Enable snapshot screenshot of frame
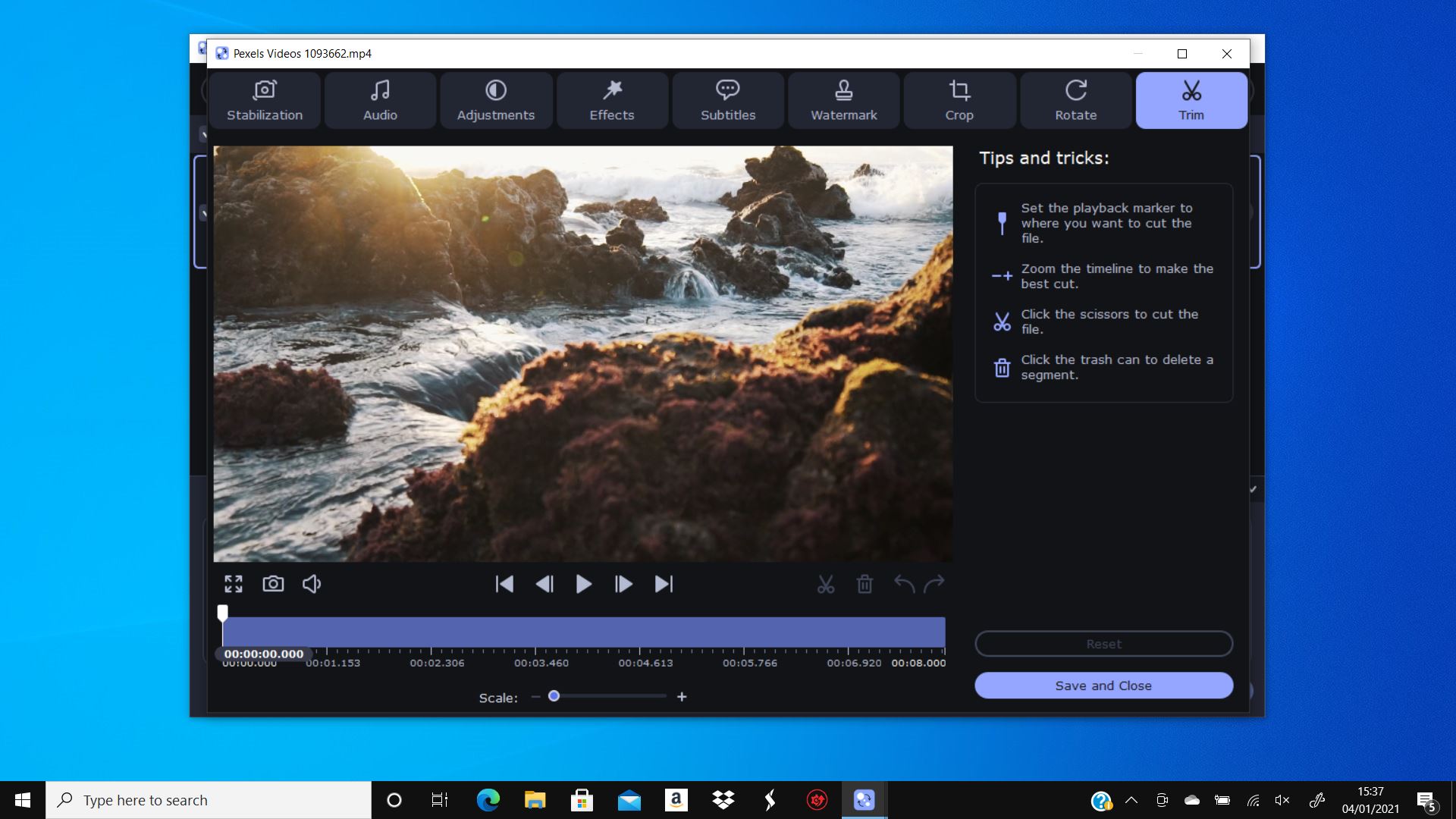Viewport: 1456px width, 819px height. pyautogui.click(x=273, y=584)
